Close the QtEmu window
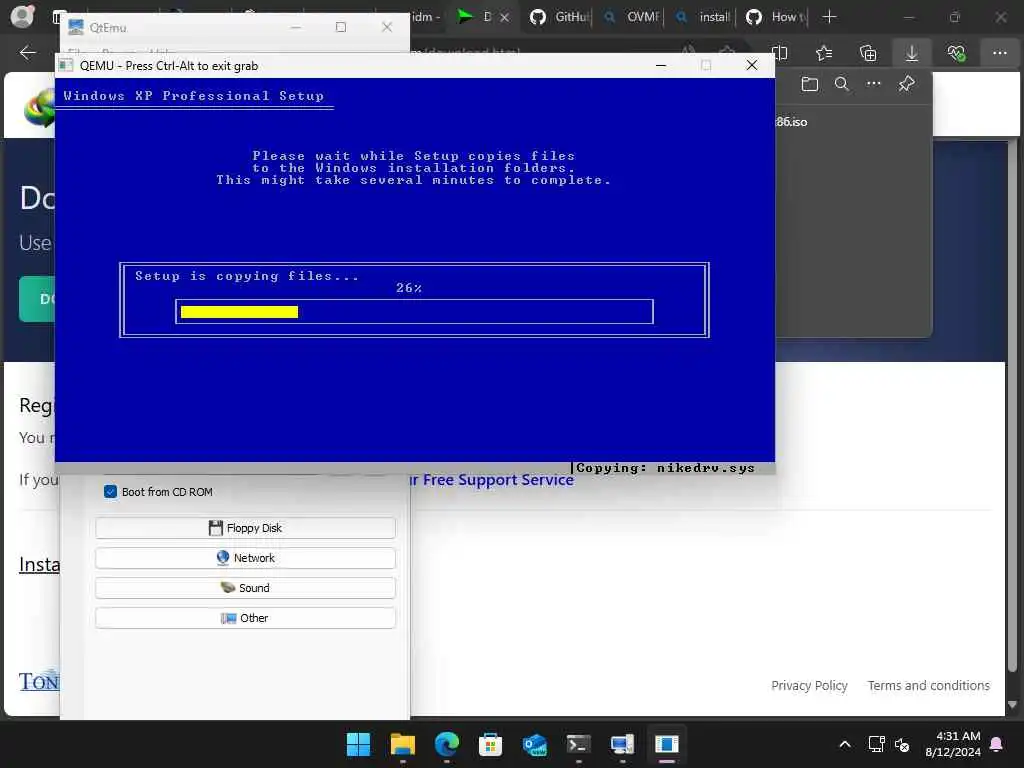This screenshot has width=1024, height=768. click(387, 27)
